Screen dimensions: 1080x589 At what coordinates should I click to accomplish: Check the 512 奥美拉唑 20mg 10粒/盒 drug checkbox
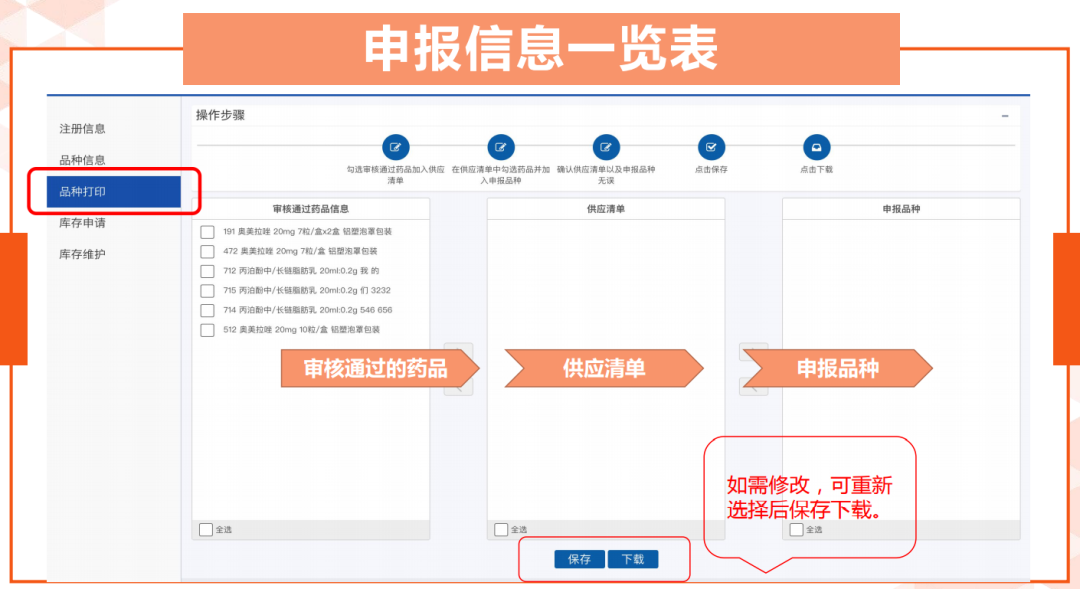tap(207, 330)
